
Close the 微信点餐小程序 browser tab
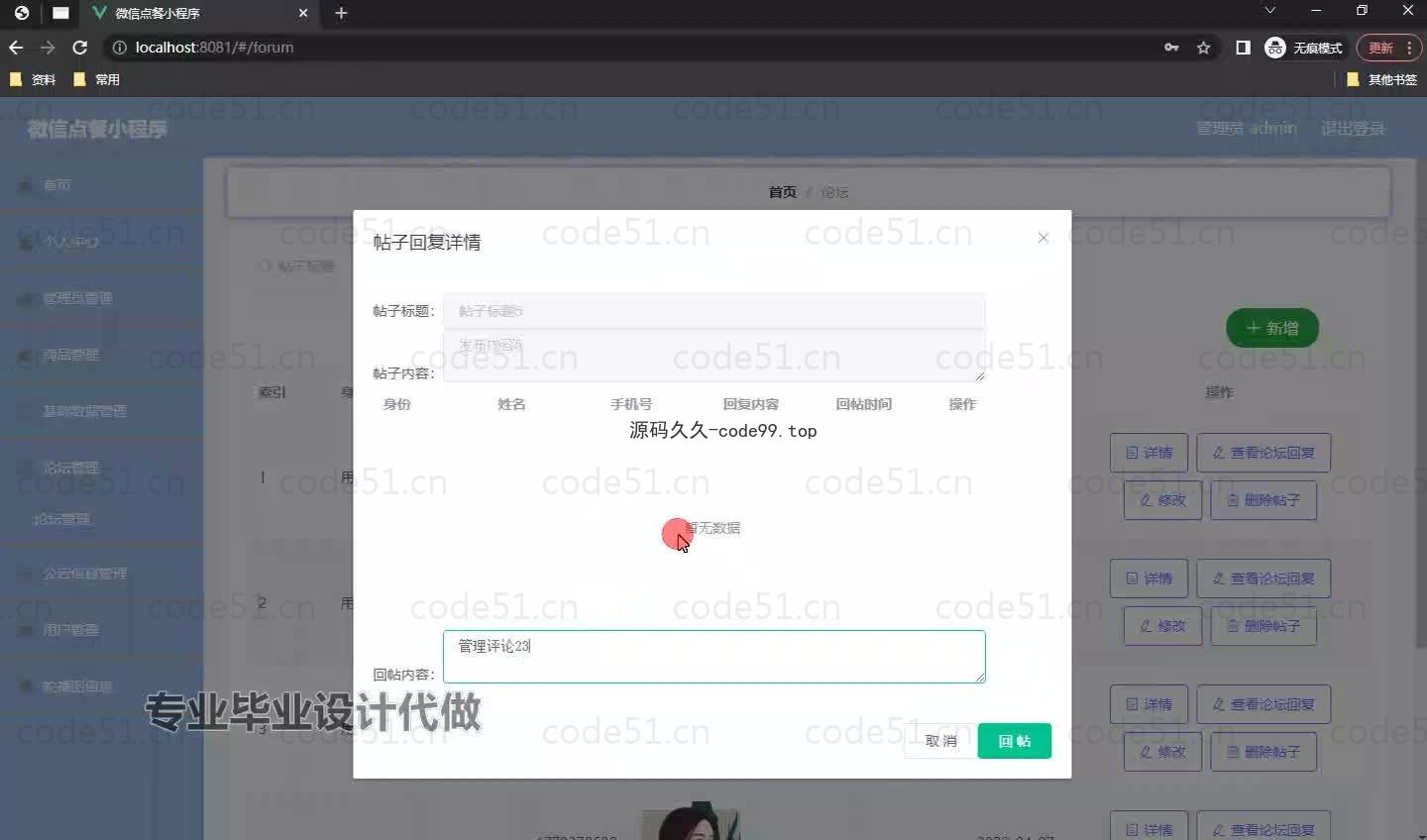303,13
